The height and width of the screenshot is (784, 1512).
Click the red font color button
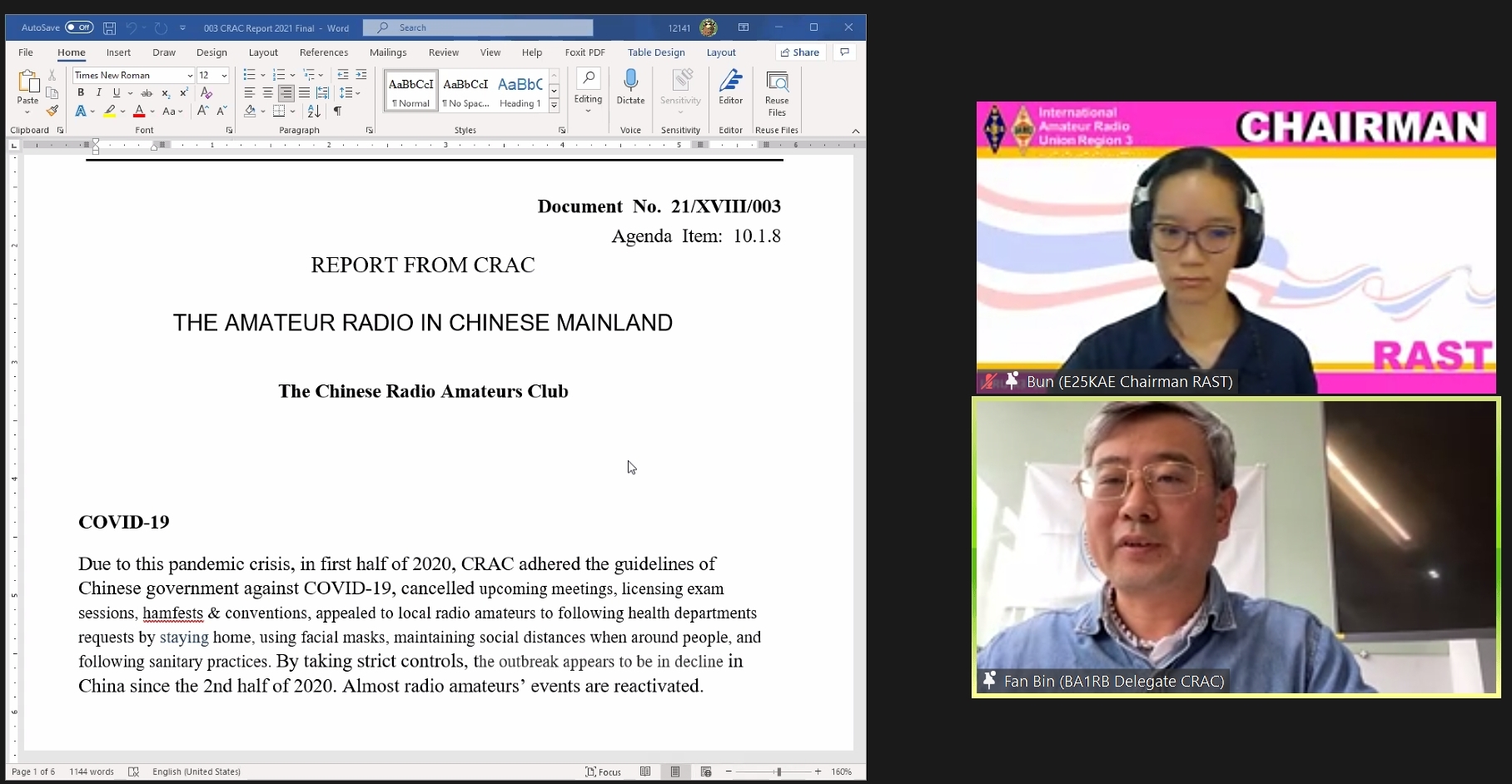click(x=139, y=111)
